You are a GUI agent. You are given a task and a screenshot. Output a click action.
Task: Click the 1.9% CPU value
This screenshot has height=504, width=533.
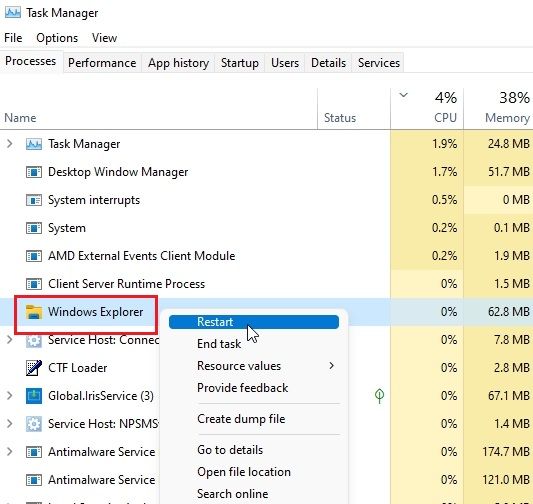[444, 144]
